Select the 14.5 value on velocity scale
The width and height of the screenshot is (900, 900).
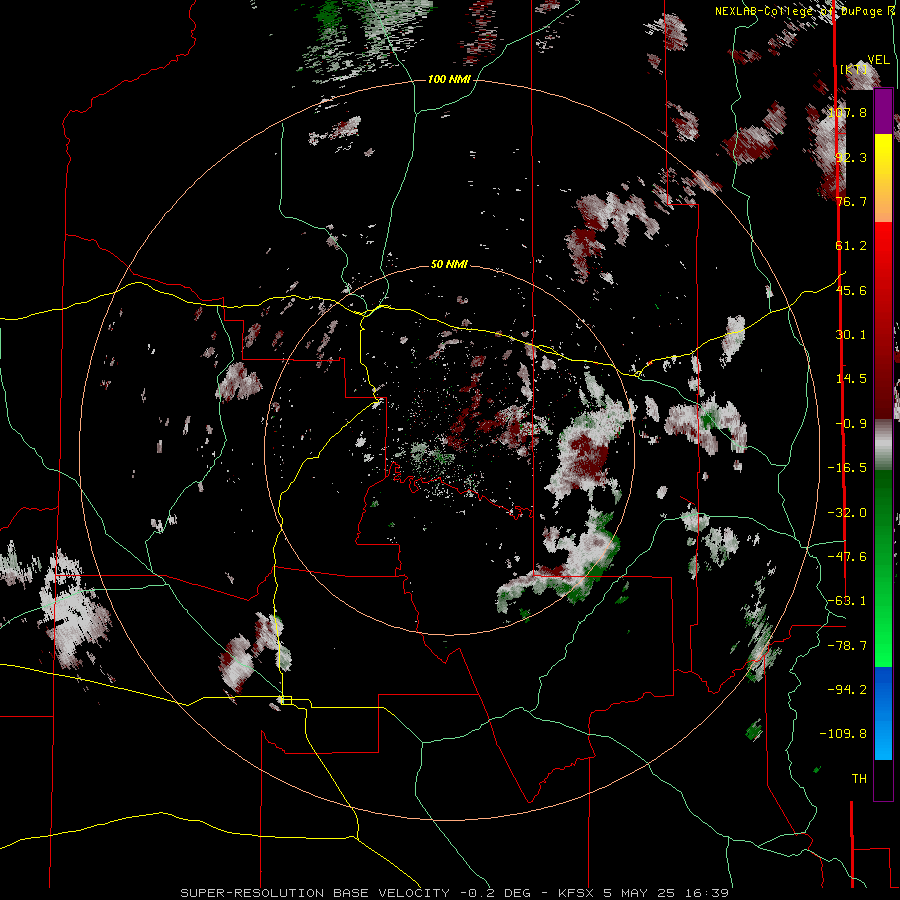click(851, 379)
